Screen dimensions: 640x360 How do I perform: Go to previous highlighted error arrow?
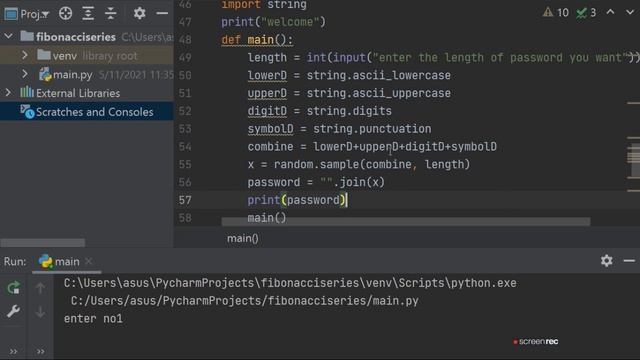pos(611,12)
